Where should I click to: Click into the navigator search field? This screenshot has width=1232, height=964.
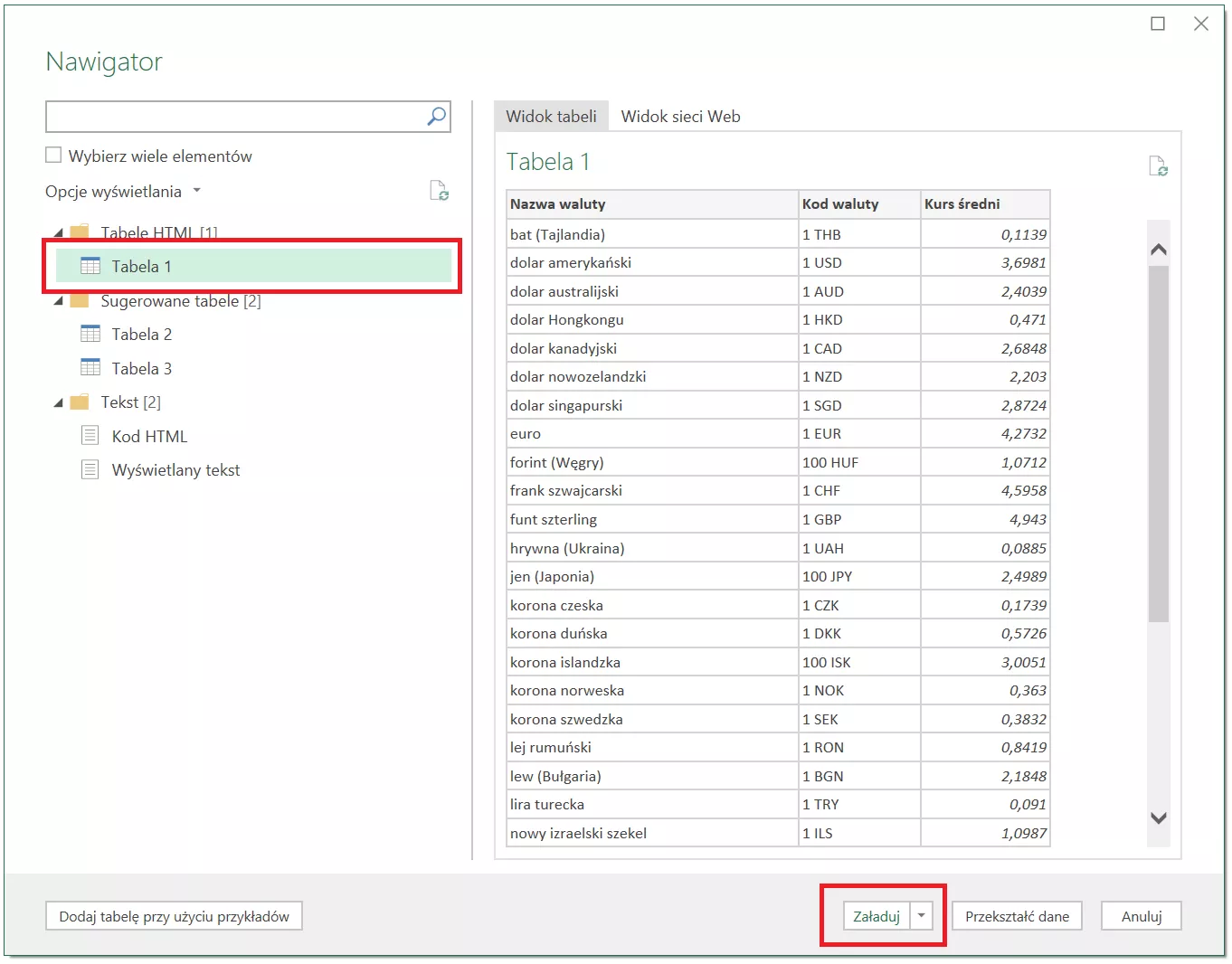[235, 117]
